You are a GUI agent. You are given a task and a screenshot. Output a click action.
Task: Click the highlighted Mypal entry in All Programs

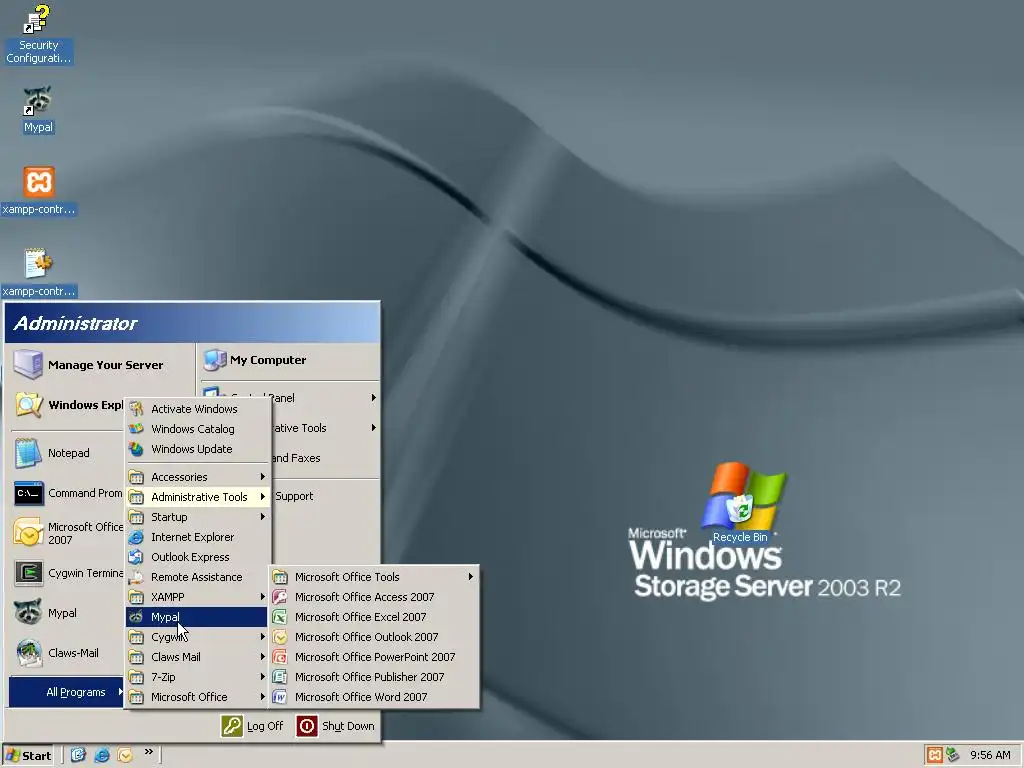pos(197,617)
